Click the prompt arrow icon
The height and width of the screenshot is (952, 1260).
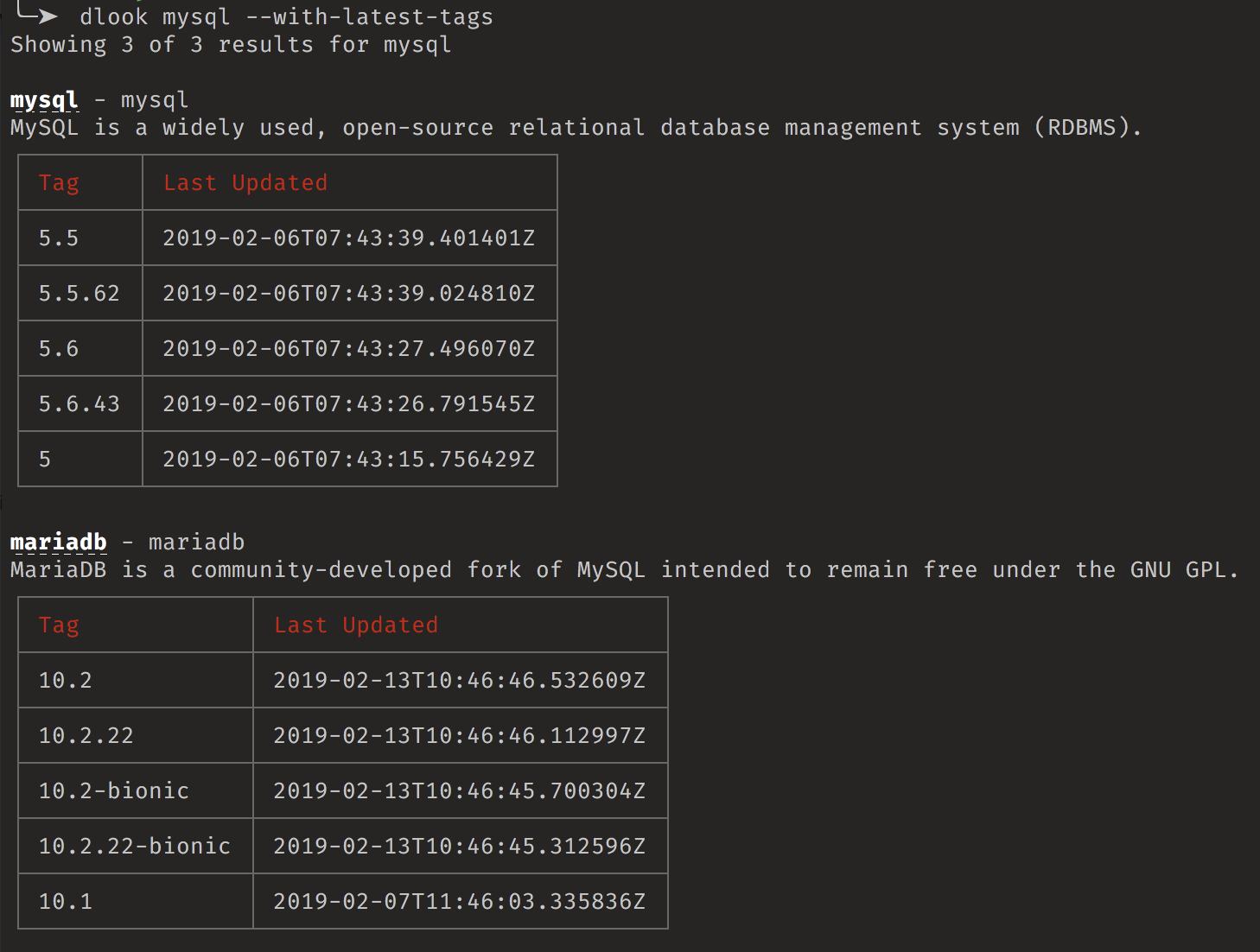[x=38, y=15]
